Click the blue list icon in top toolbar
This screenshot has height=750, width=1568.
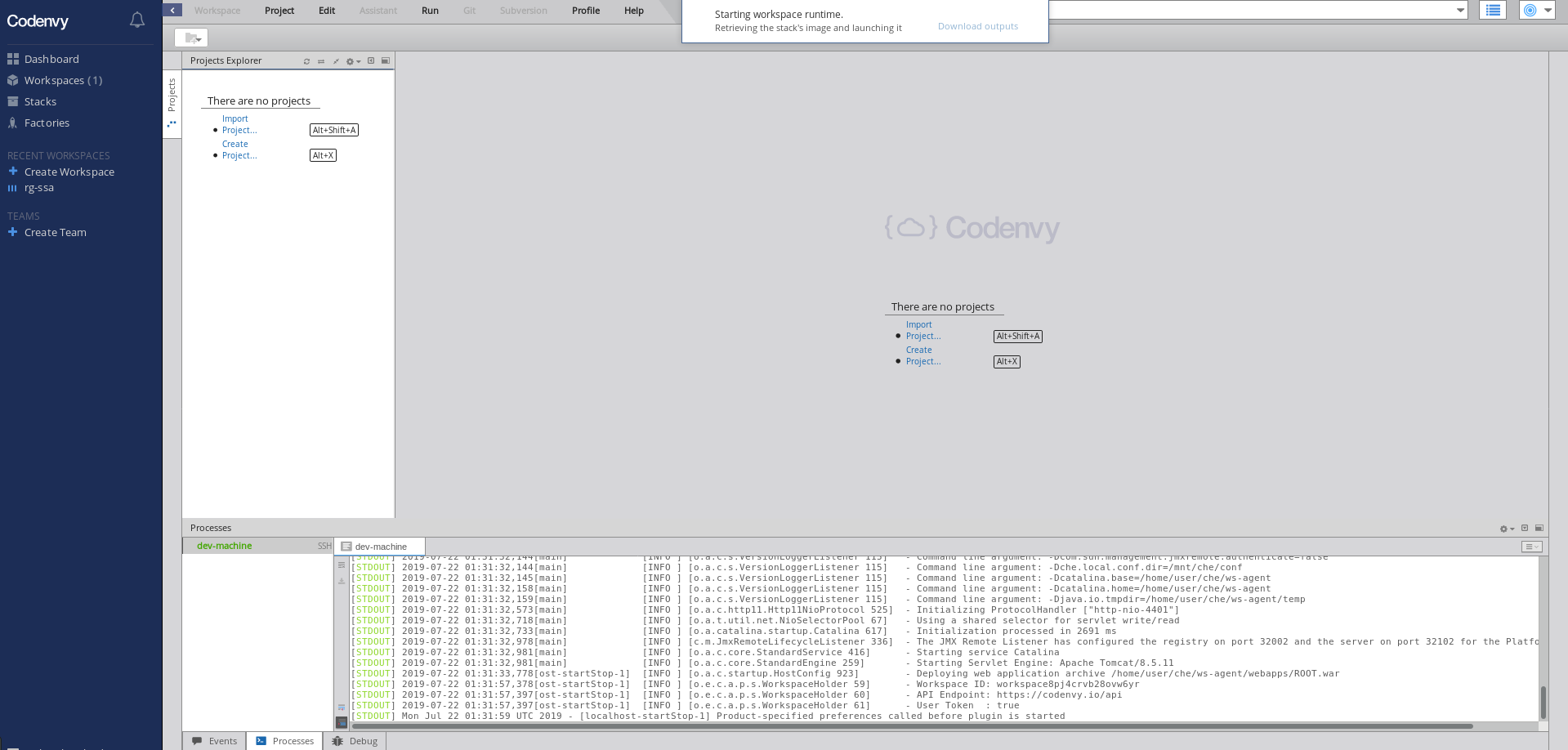[x=1493, y=10]
